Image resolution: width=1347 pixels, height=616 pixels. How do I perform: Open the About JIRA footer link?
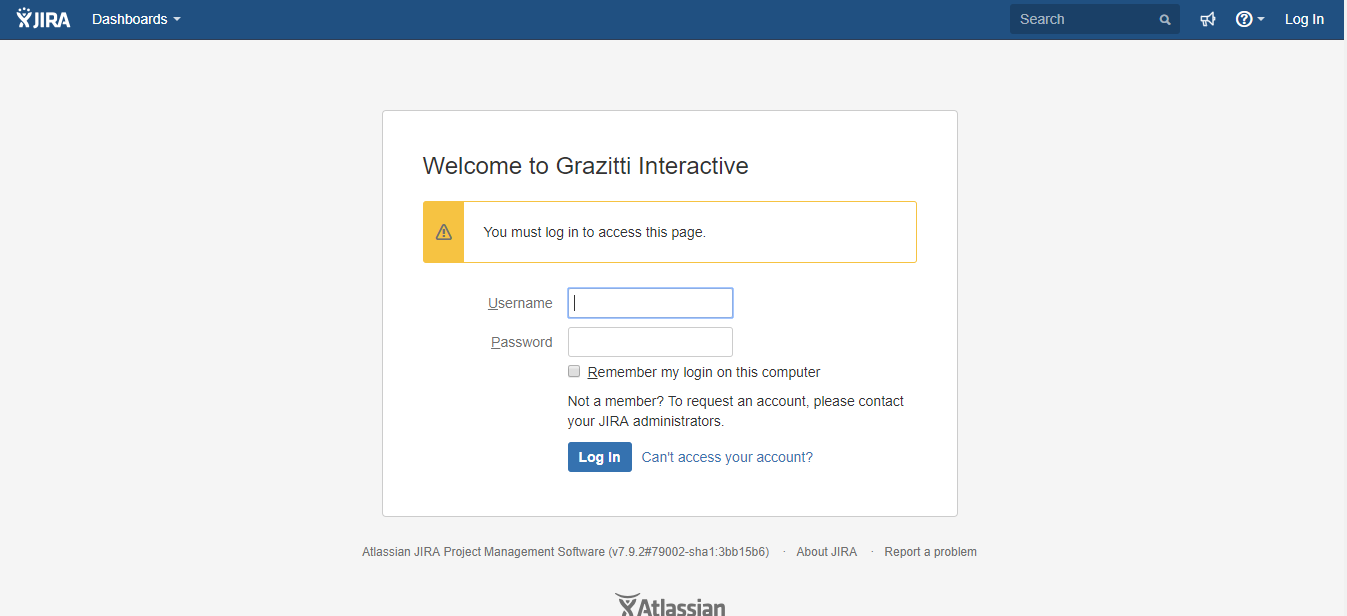[826, 552]
